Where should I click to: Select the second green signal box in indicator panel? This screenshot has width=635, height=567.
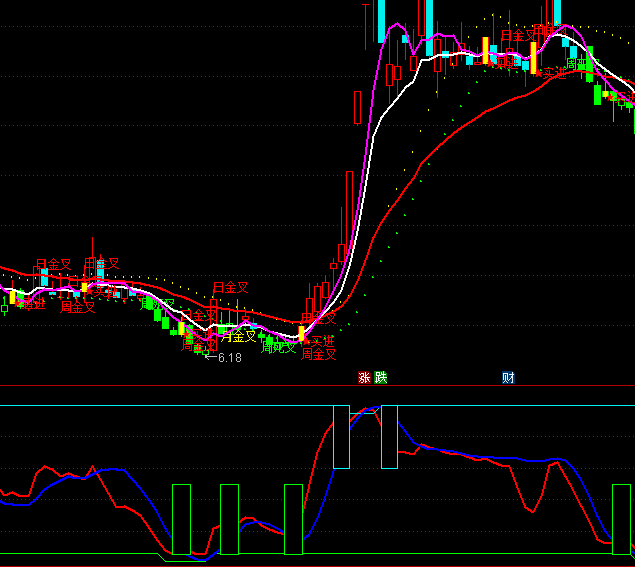point(229,519)
